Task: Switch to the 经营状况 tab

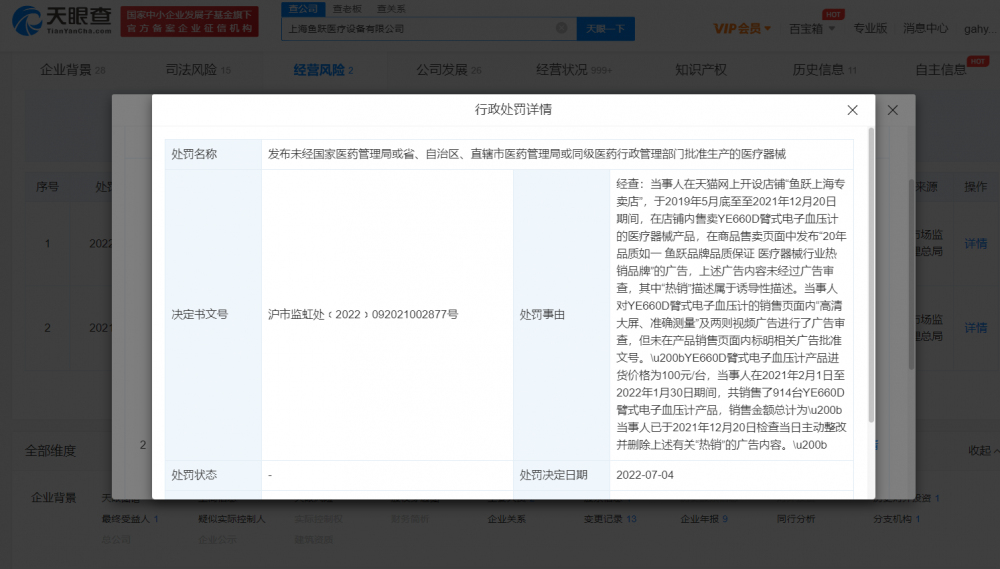Action: (574, 70)
